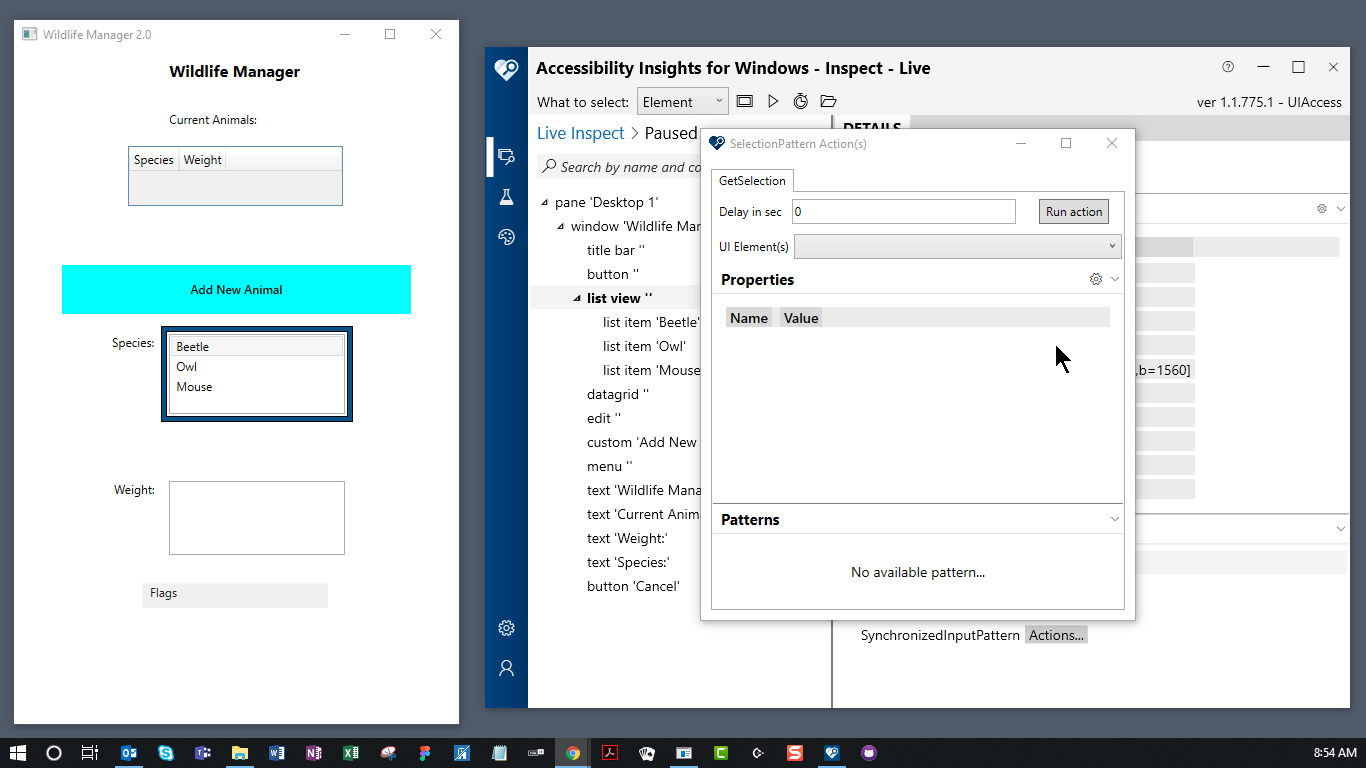
Task: Open Excel from the taskbar
Action: pos(351,753)
